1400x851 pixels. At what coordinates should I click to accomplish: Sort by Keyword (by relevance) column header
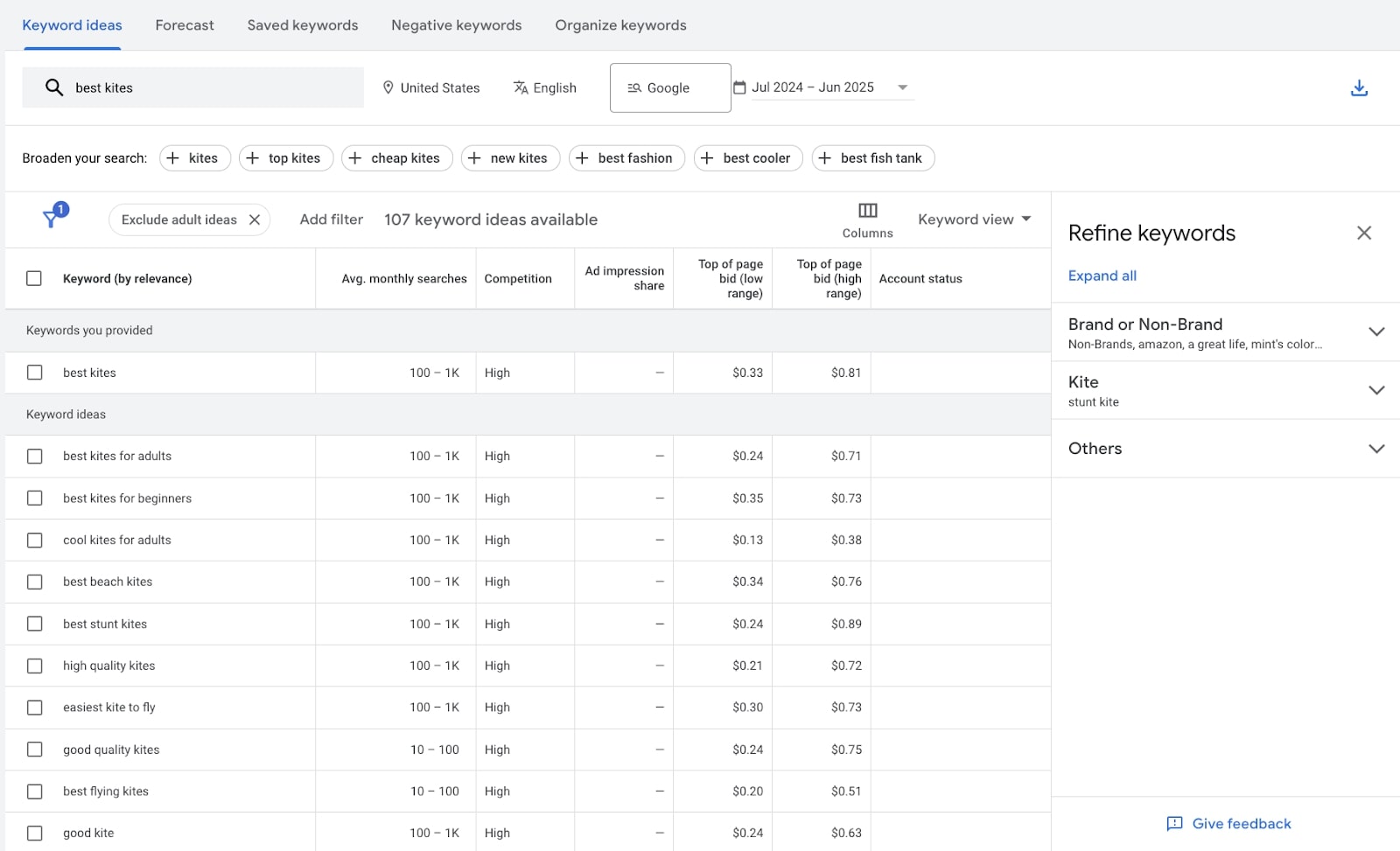point(128,278)
